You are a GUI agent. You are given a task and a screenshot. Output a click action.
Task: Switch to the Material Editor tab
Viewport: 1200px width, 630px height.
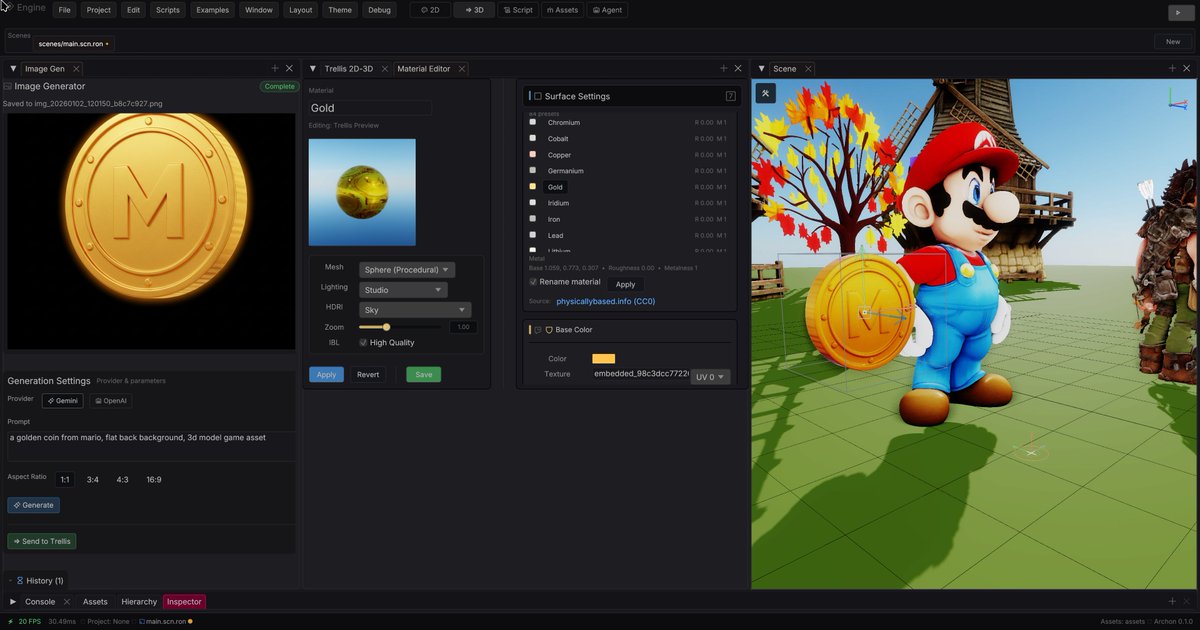(x=424, y=69)
